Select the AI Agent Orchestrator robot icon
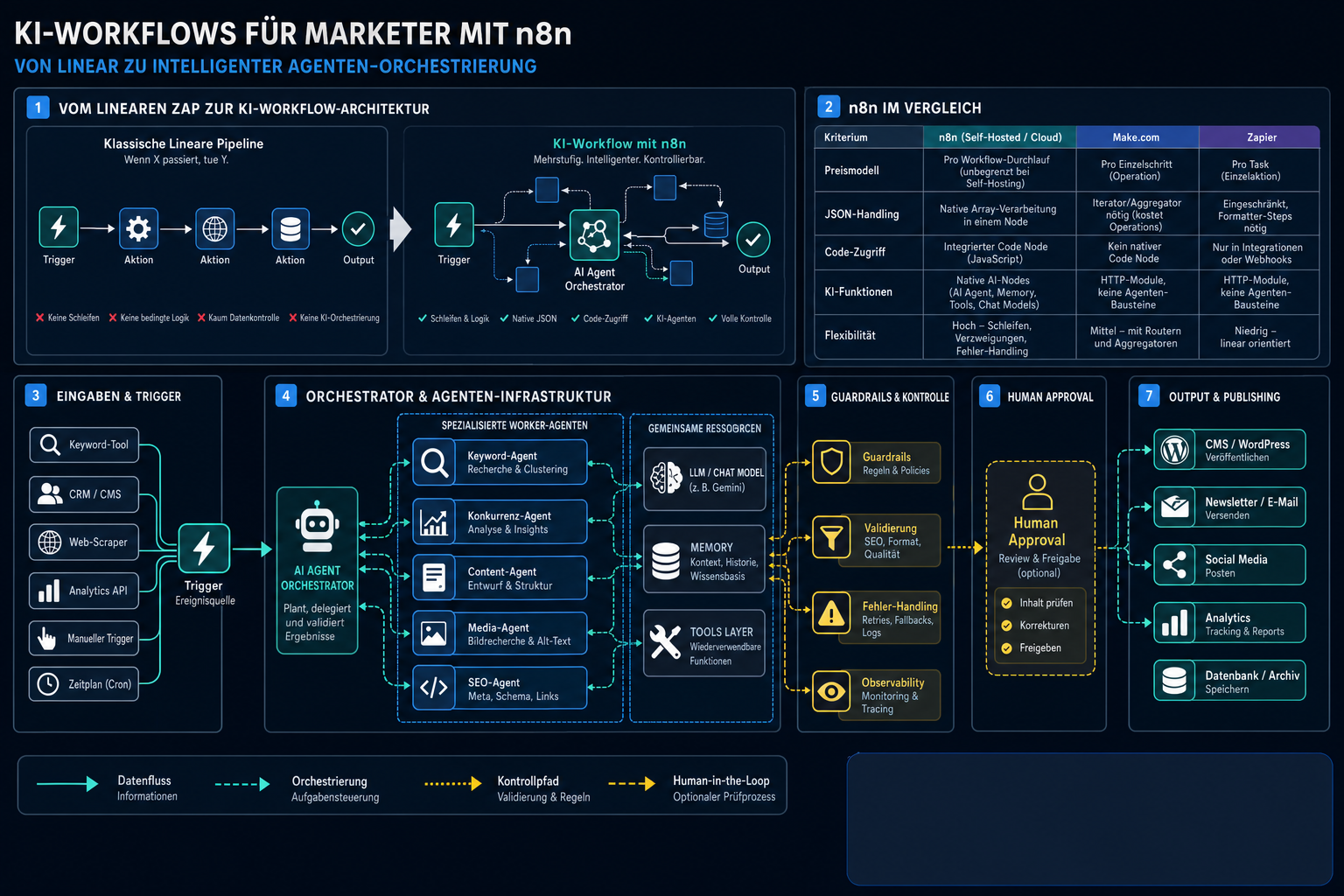The height and width of the screenshot is (896, 1344). click(317, 527)
